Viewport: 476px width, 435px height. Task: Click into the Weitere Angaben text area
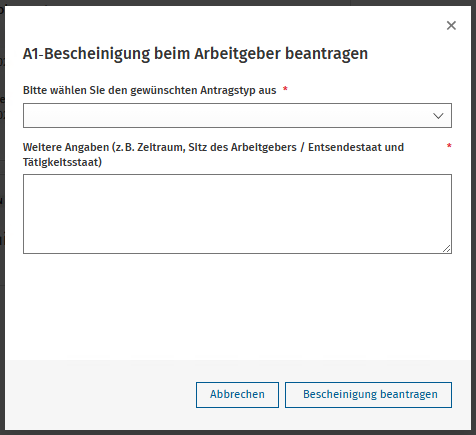click(x=237, y=214)
